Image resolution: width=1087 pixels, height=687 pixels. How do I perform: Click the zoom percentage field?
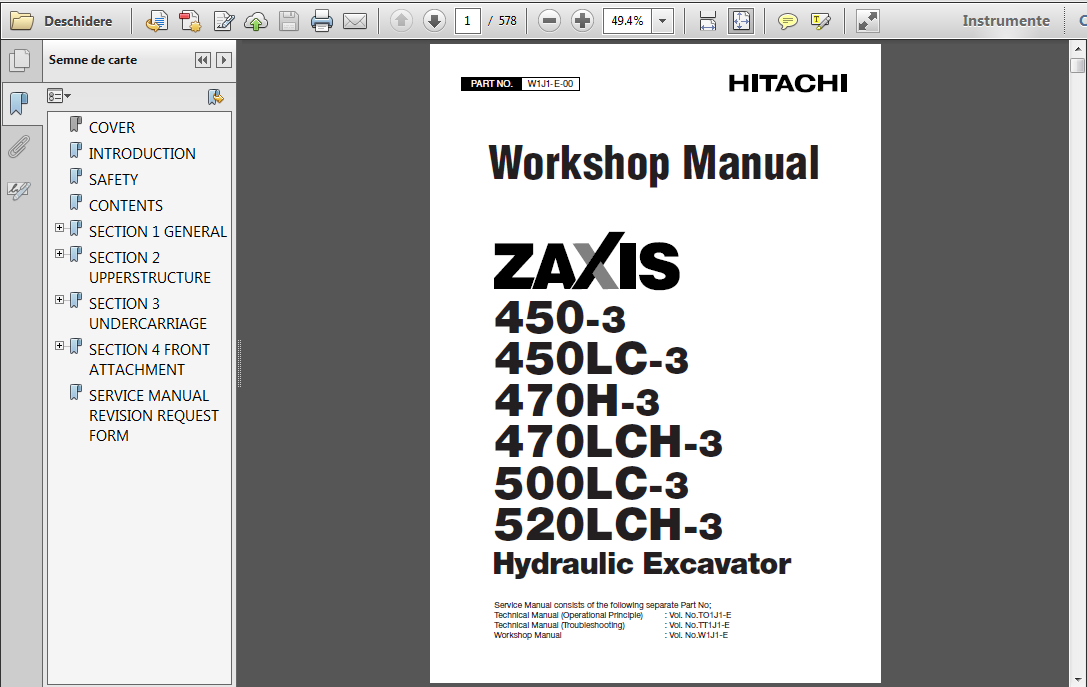pos(628,21)
